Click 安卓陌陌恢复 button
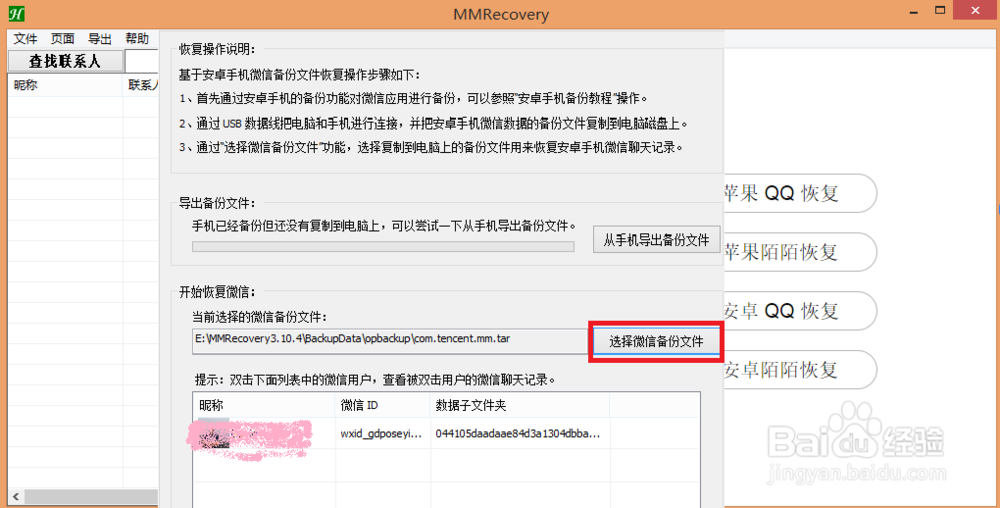 [x=800, y=370]
